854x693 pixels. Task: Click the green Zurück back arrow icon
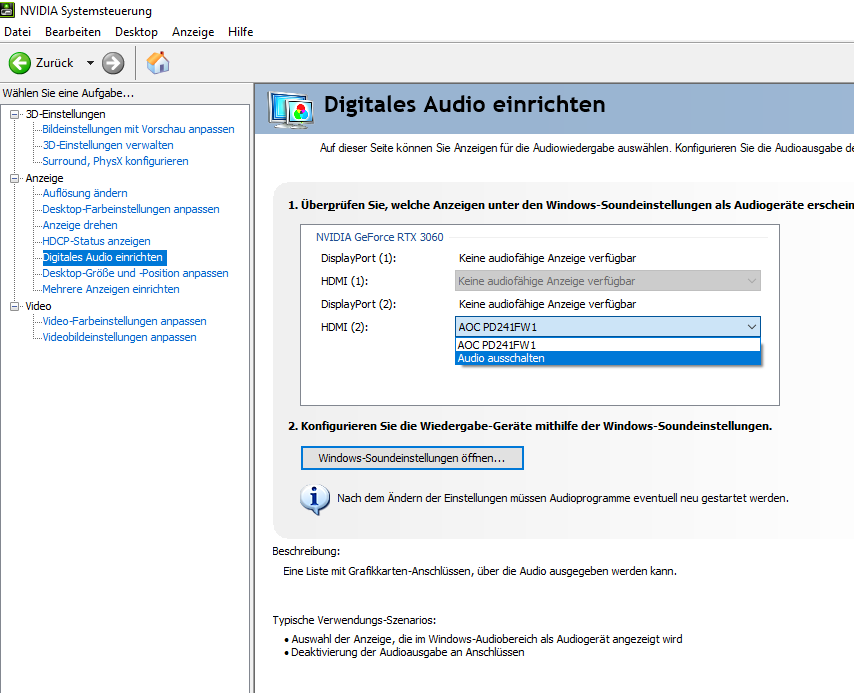[20, 63]
